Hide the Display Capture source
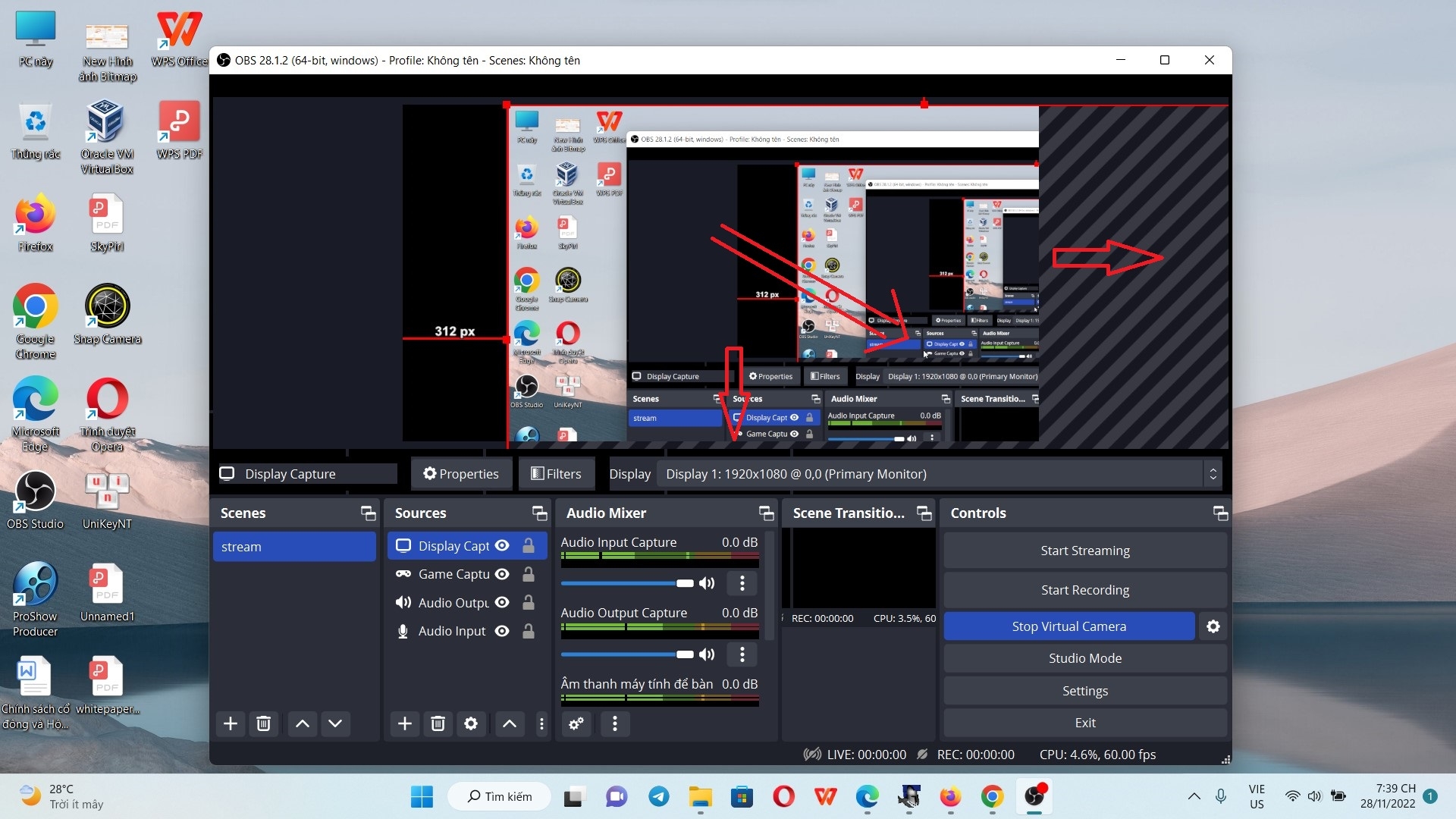The height and width of the screenshot is (819, 1456). click(502, 546)
